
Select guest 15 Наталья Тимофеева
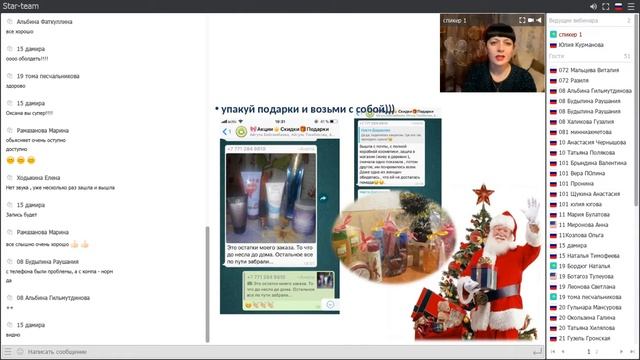point(589,256)
